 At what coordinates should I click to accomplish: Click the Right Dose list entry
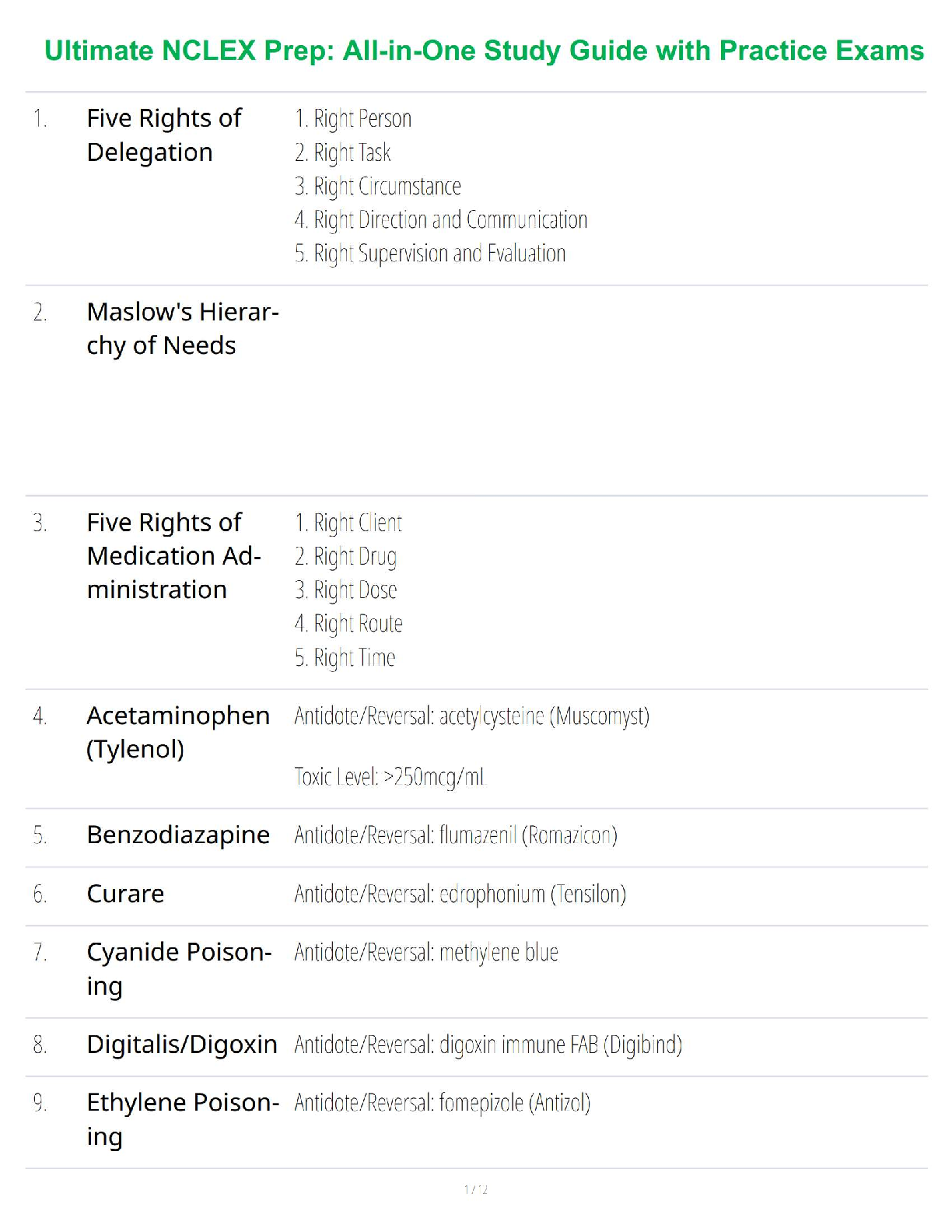coord(346,590)
